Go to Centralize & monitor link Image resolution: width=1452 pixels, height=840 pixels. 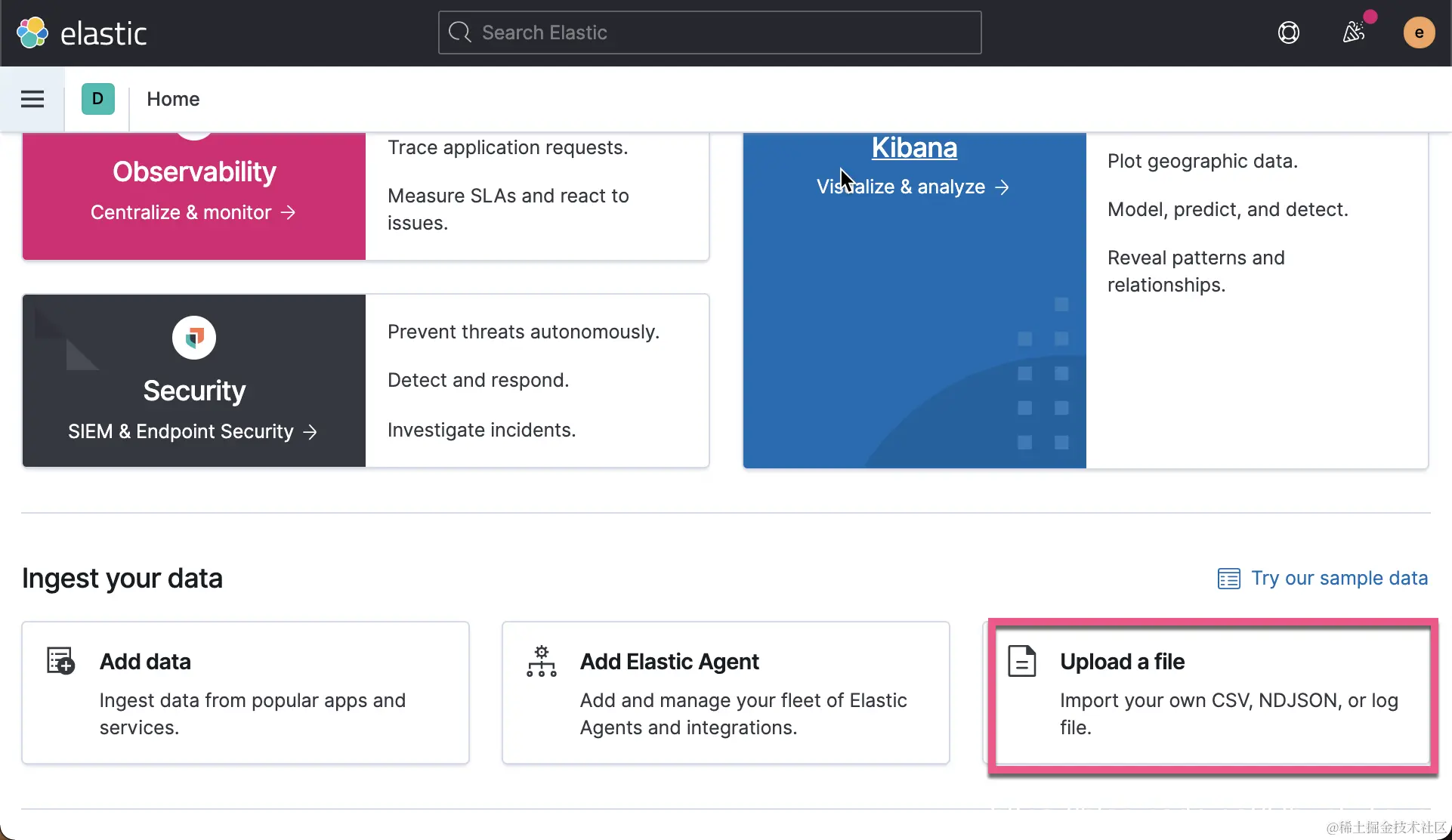193,212
